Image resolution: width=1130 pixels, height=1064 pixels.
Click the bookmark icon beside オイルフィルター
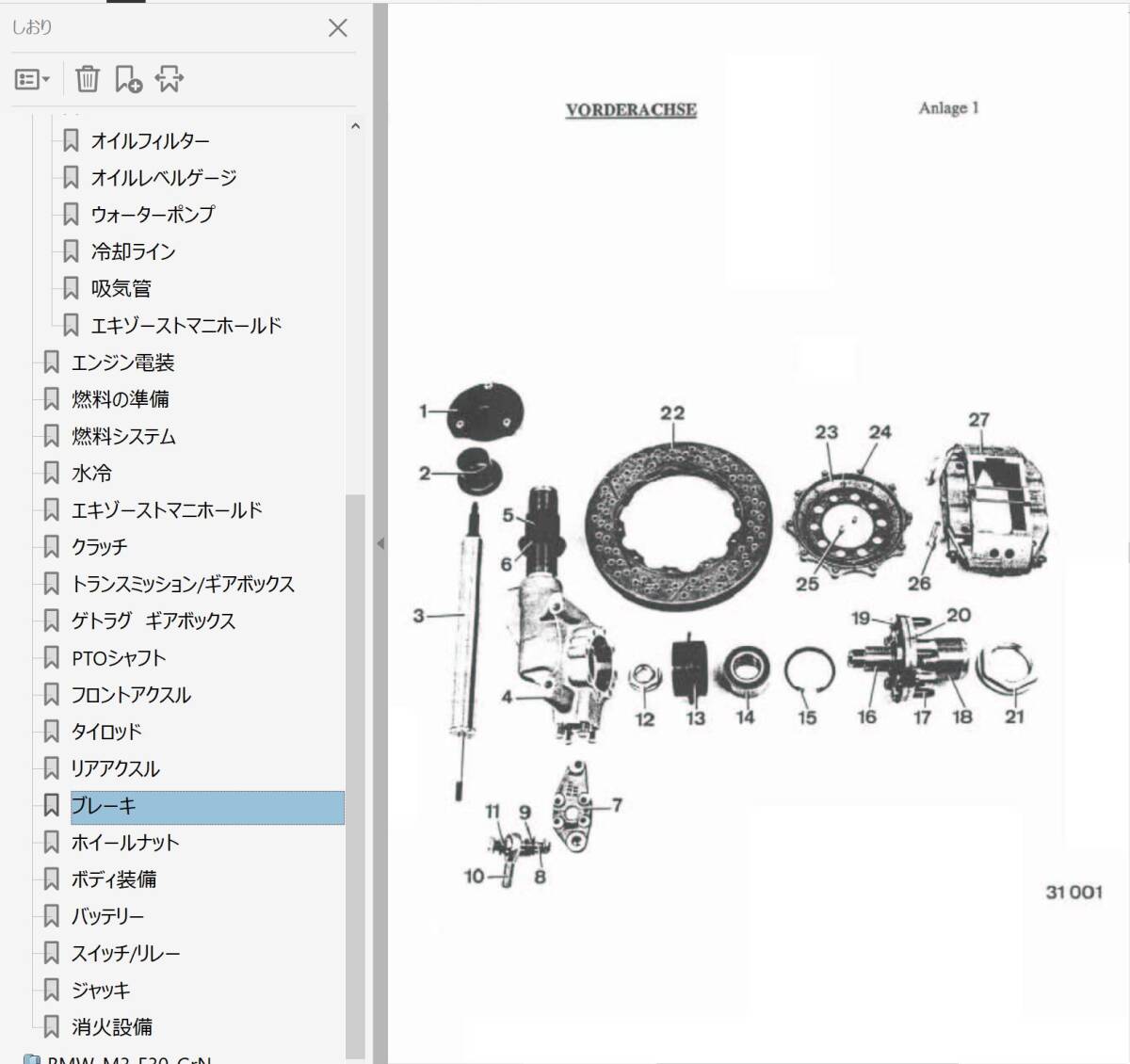[71, 141]
